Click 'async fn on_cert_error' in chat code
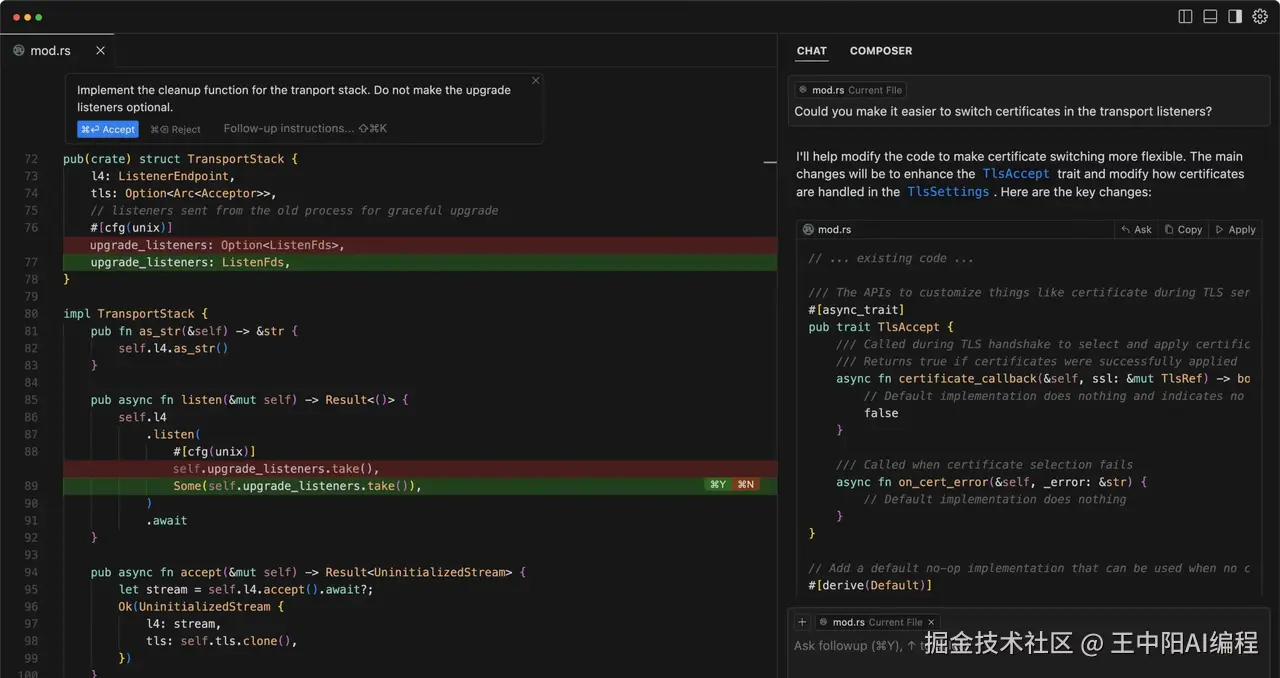 [991, 482]
